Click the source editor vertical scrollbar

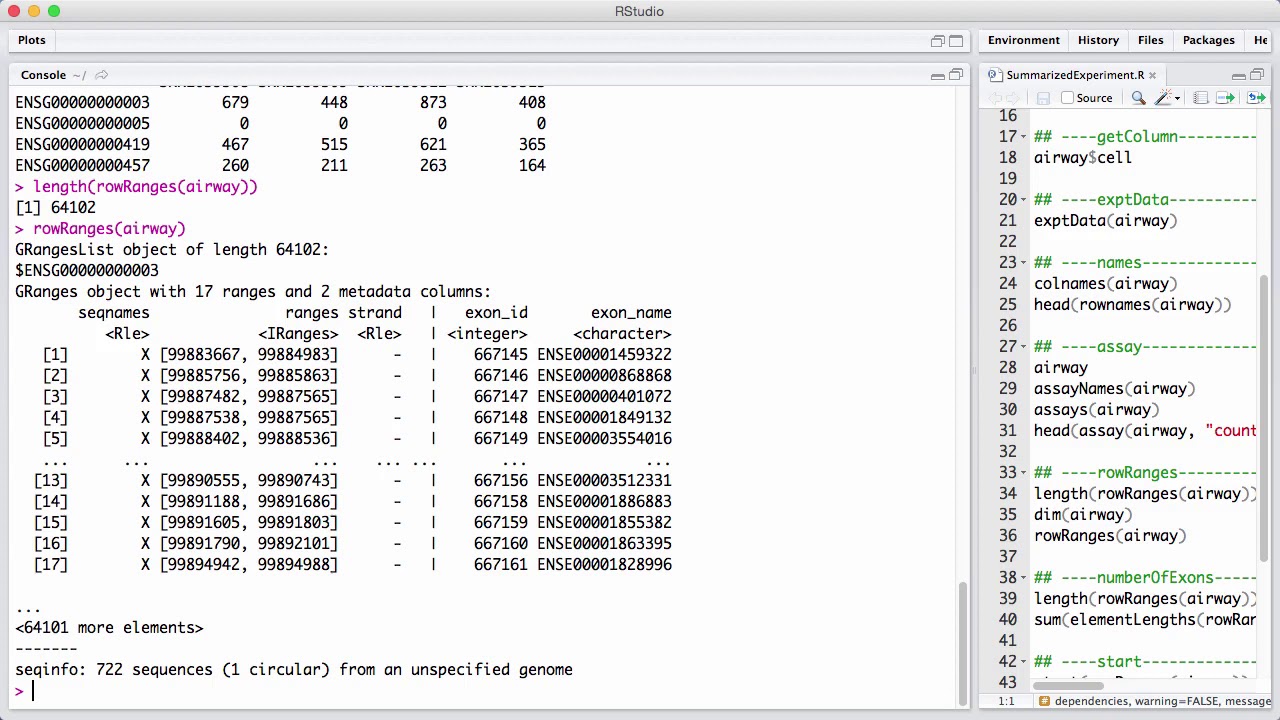1266,418
